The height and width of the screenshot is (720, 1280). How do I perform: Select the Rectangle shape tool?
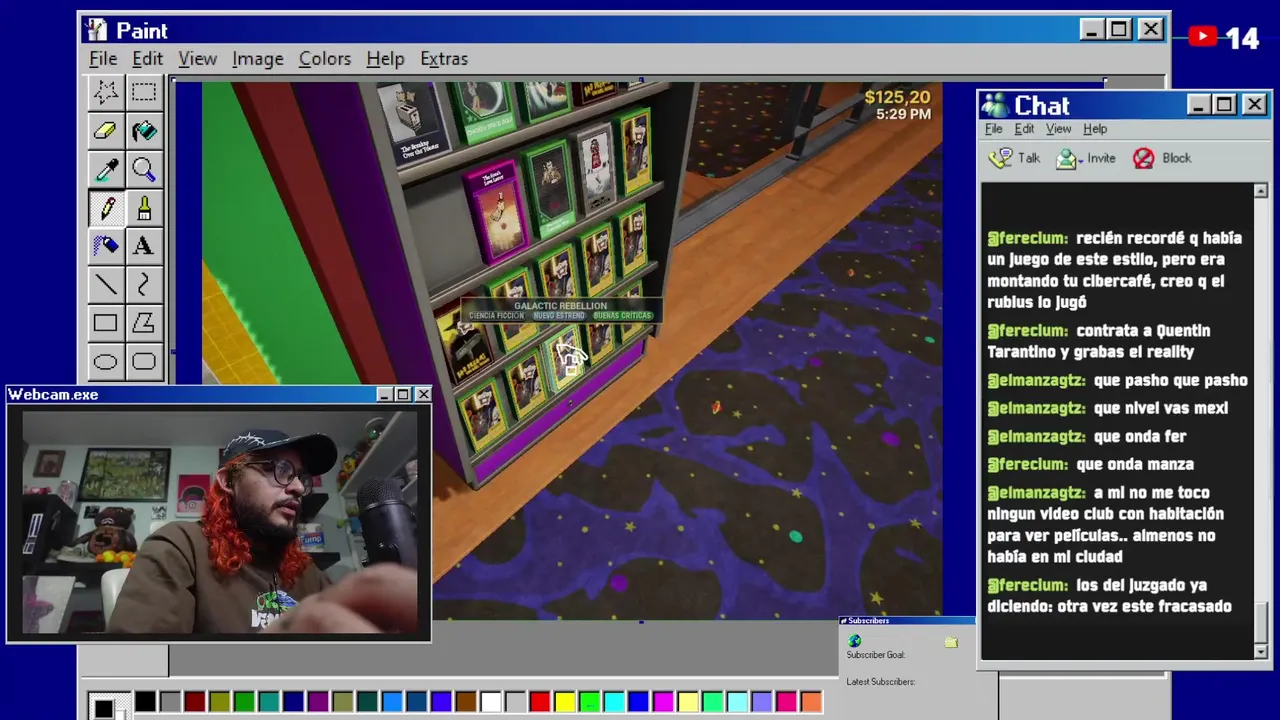click(x=105, y=323)
